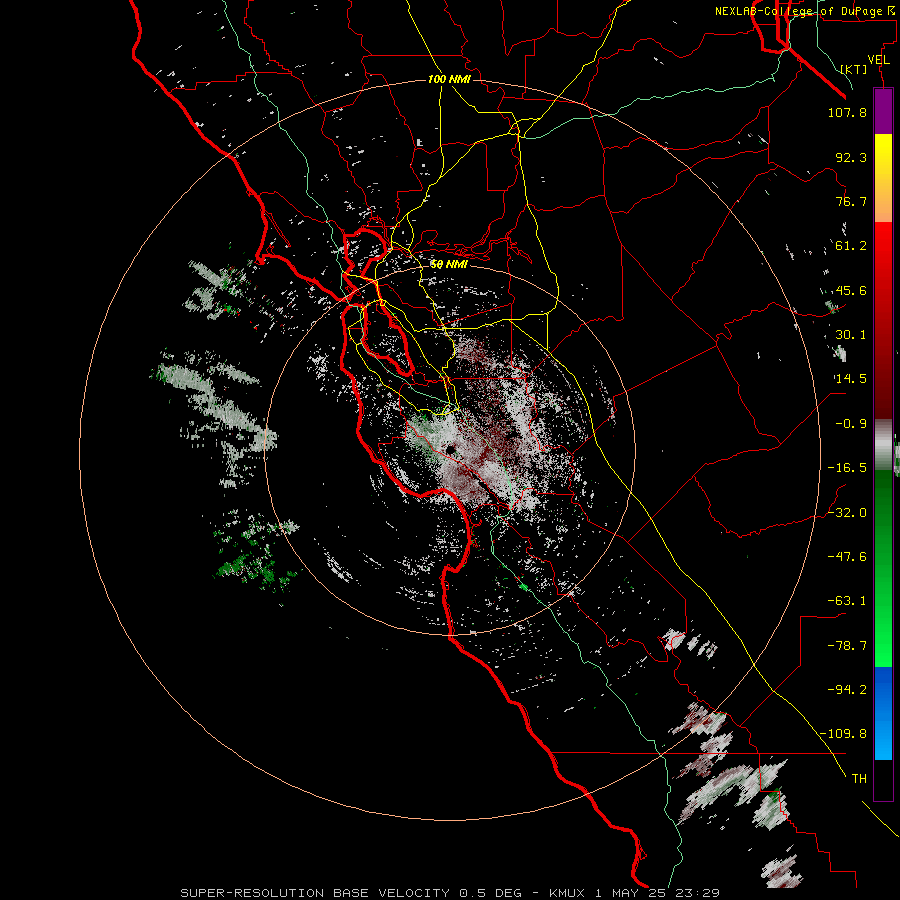The width and height of the screenshot is (900, 900).
Task: Click the -32.0 legend value
Action: click(x=847, y=513)
